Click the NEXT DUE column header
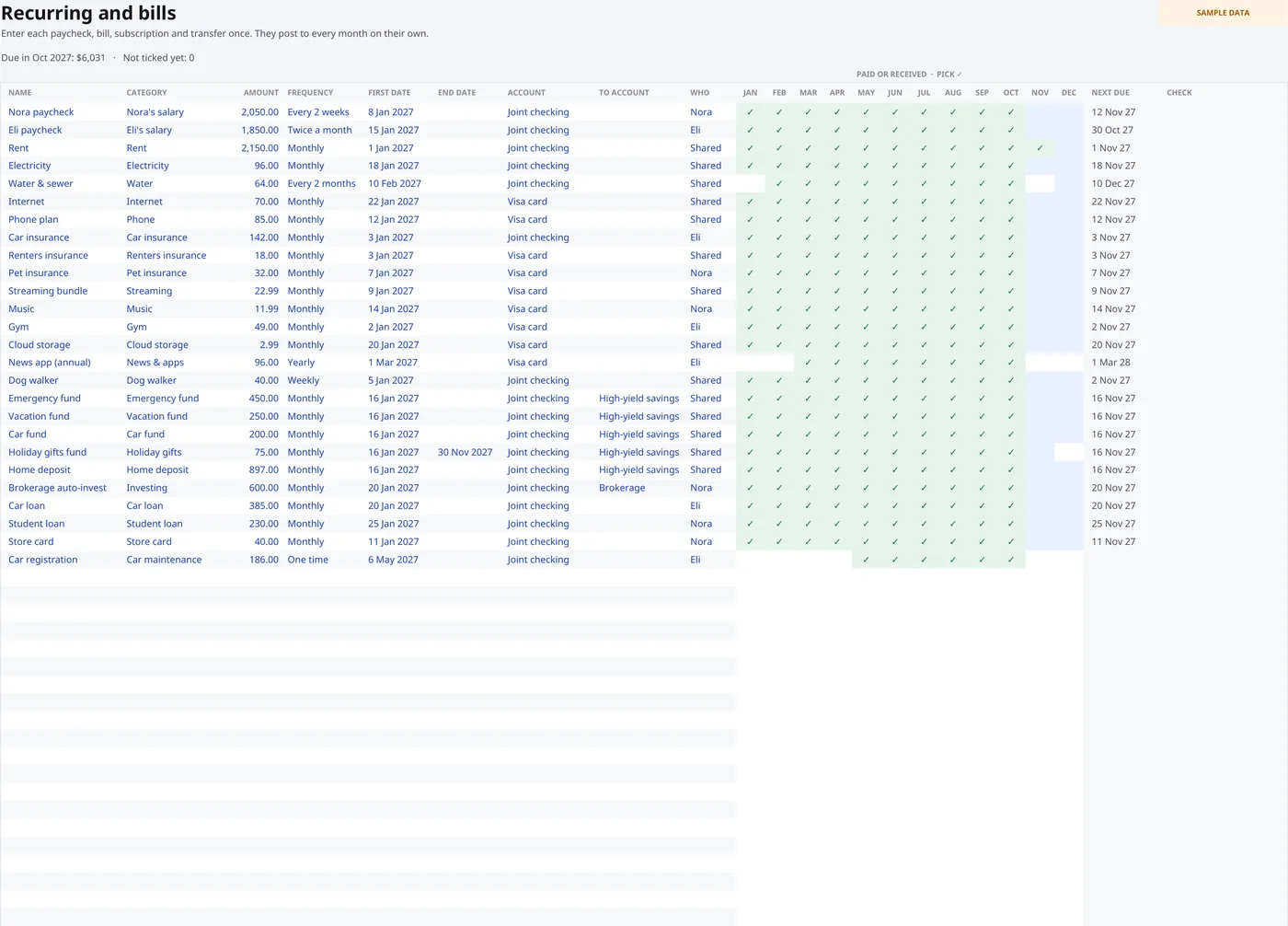This screenshot has height=926, width=1288. coord(1110,93)
